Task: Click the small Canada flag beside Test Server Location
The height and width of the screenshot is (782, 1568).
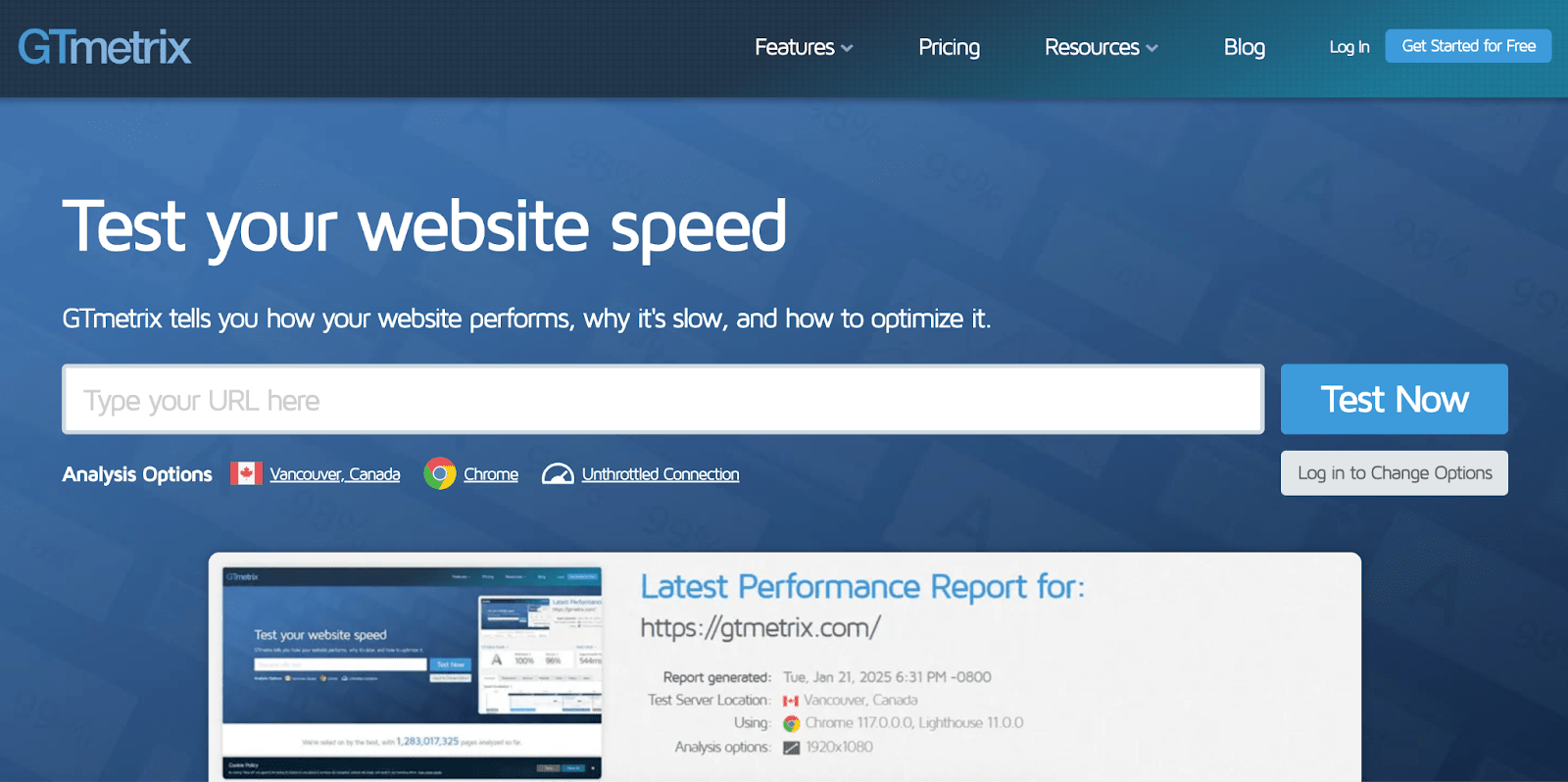Action: tap(791, 701)
